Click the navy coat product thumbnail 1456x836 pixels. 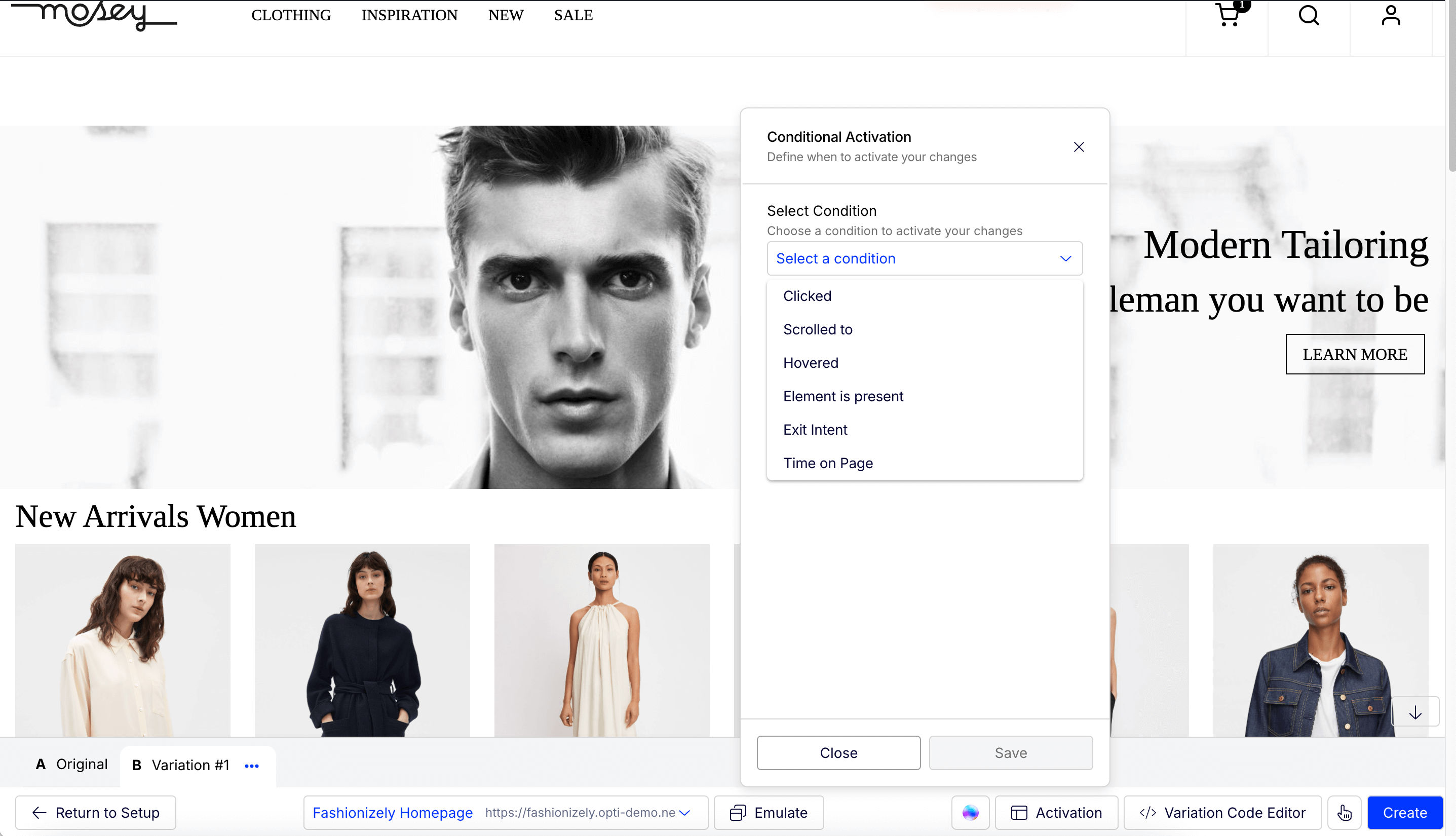click(x=362, y=640)
